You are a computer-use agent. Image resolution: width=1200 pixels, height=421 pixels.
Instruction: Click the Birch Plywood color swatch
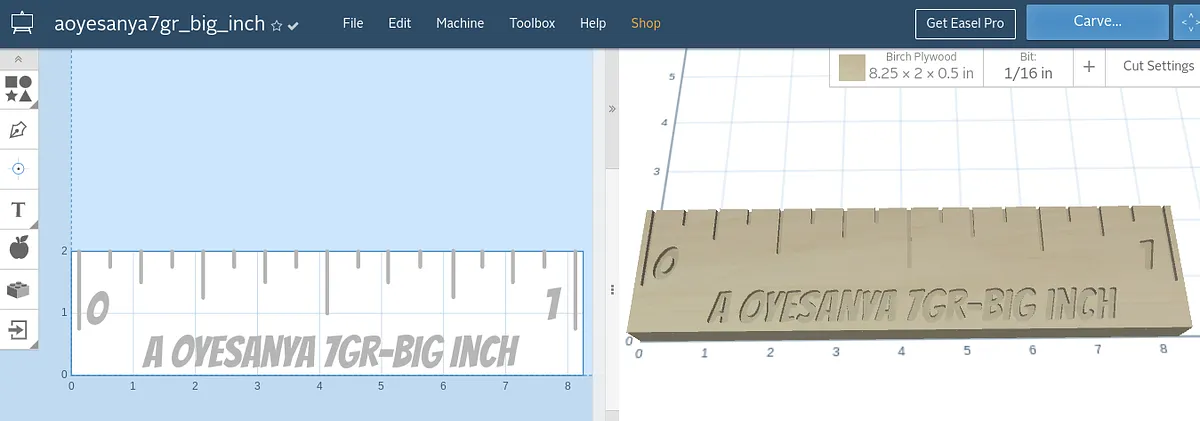851,67
